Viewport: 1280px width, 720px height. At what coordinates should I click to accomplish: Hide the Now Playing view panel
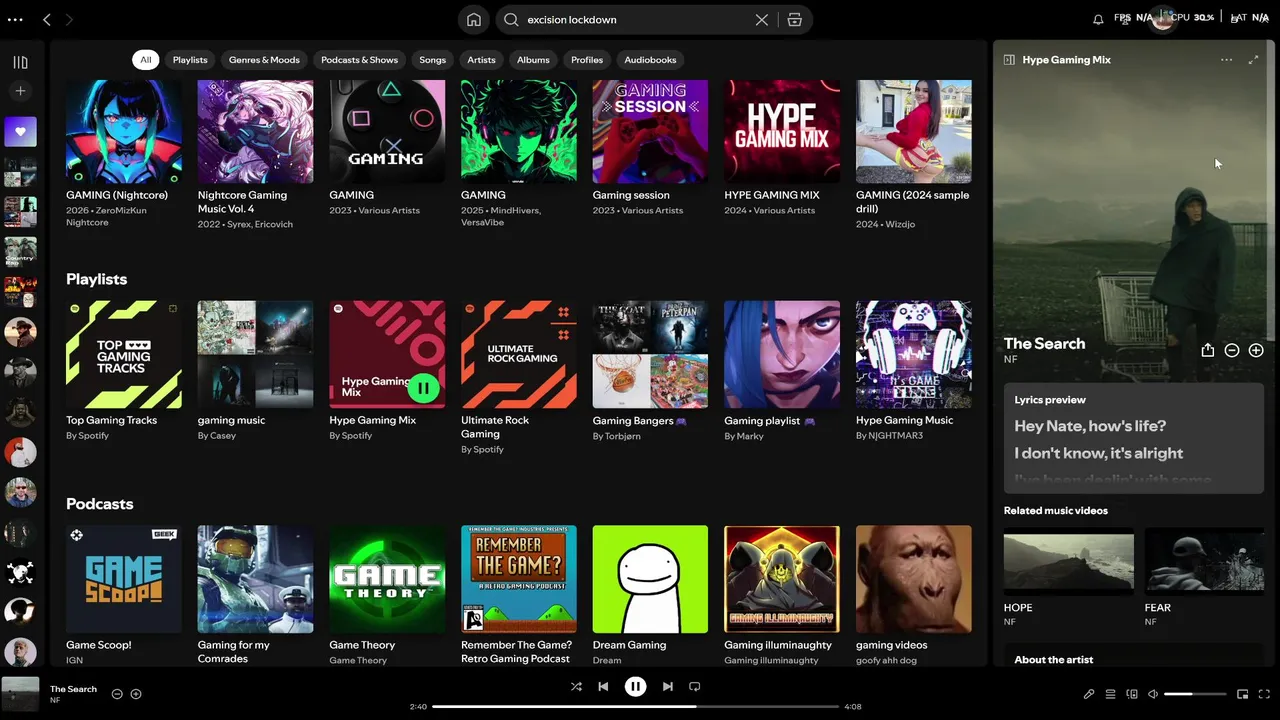[x=1009, y=60]
